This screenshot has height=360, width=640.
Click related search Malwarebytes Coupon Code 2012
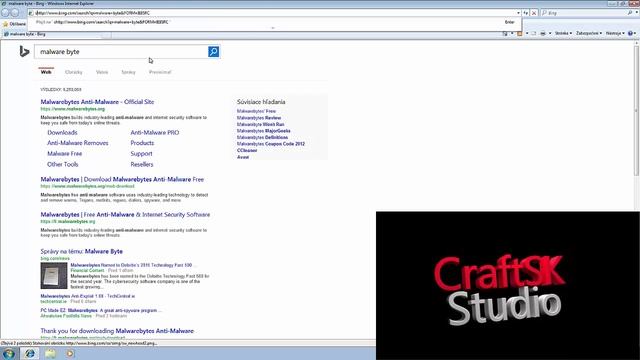(x=271, y=144)
